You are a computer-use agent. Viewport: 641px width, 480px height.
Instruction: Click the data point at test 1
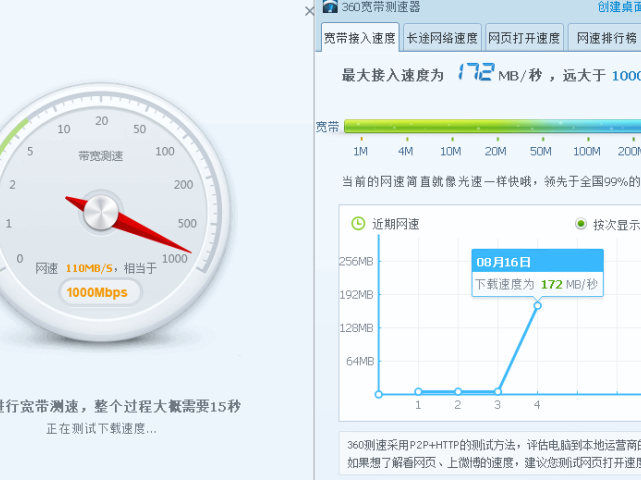(x=418, y=391)
